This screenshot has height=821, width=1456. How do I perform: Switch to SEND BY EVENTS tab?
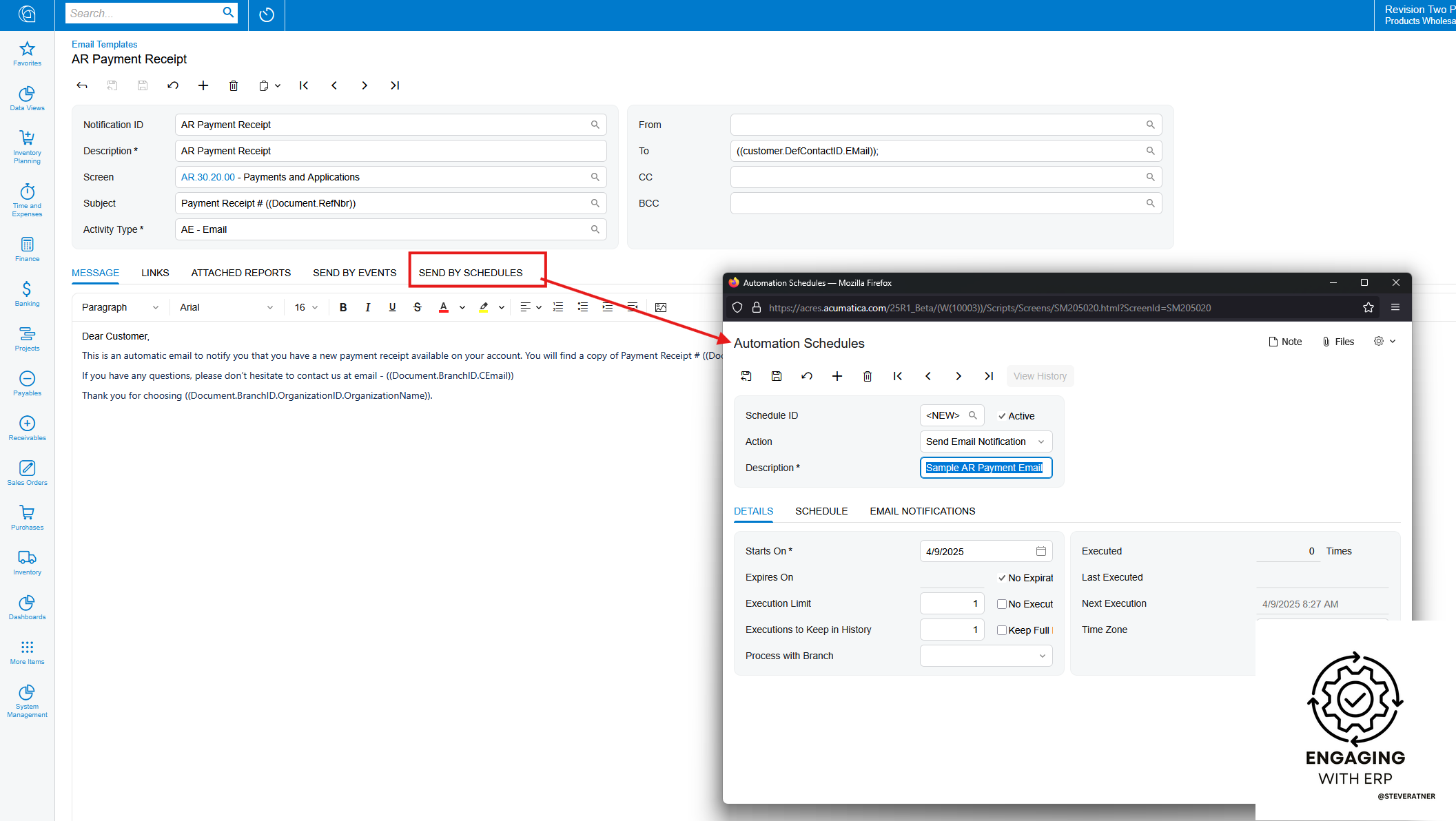click(354, 273)
